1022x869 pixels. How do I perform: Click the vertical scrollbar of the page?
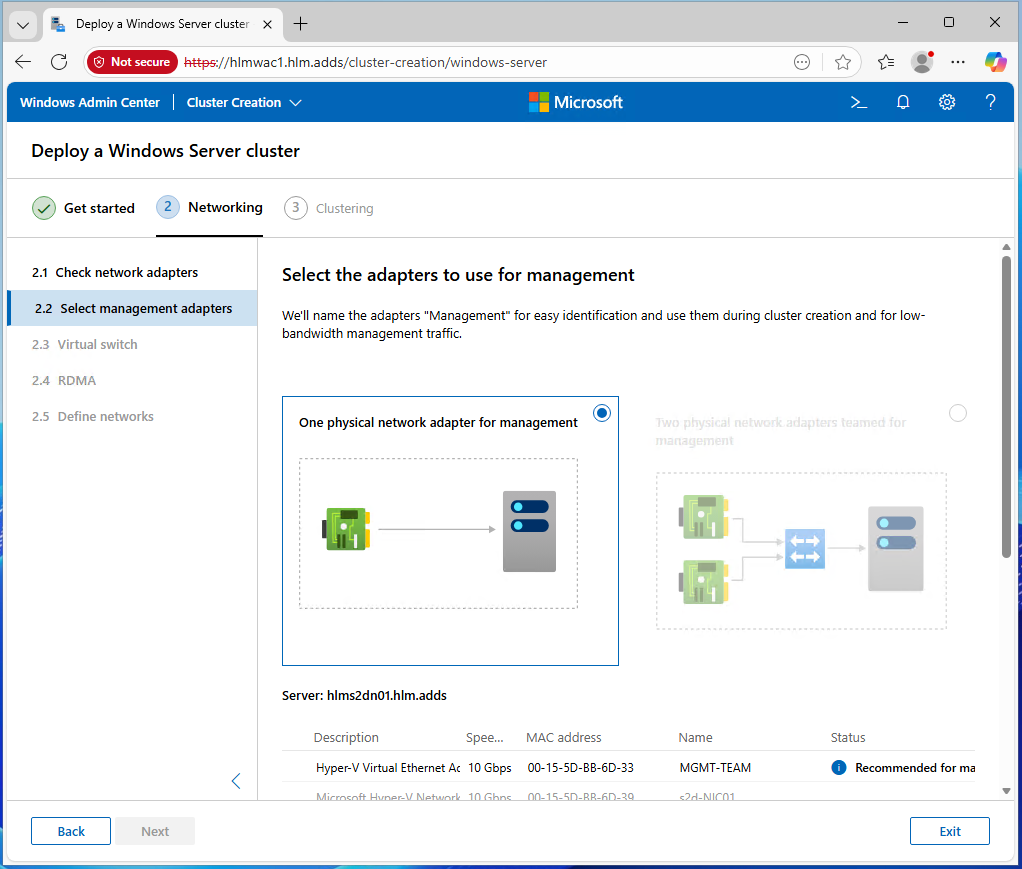[x=1006, y=406]
